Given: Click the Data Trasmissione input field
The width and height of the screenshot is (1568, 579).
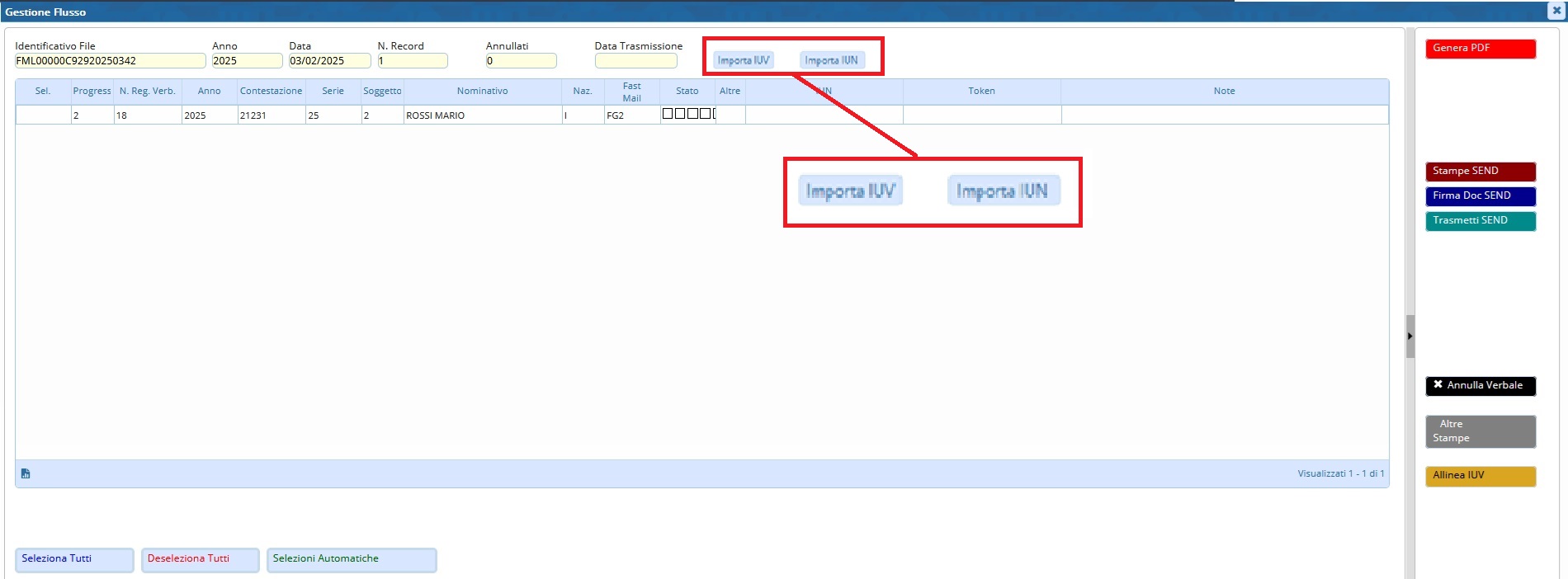Looking at the screenshot, I should point(635,61).
